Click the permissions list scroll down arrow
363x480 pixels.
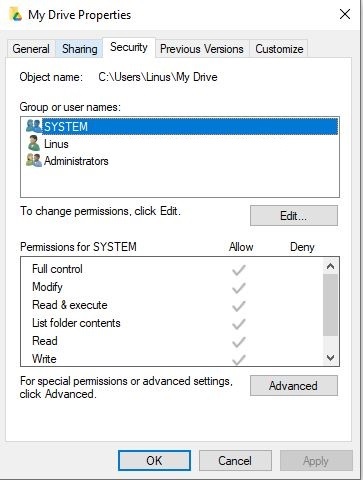[x=330, y=358]
